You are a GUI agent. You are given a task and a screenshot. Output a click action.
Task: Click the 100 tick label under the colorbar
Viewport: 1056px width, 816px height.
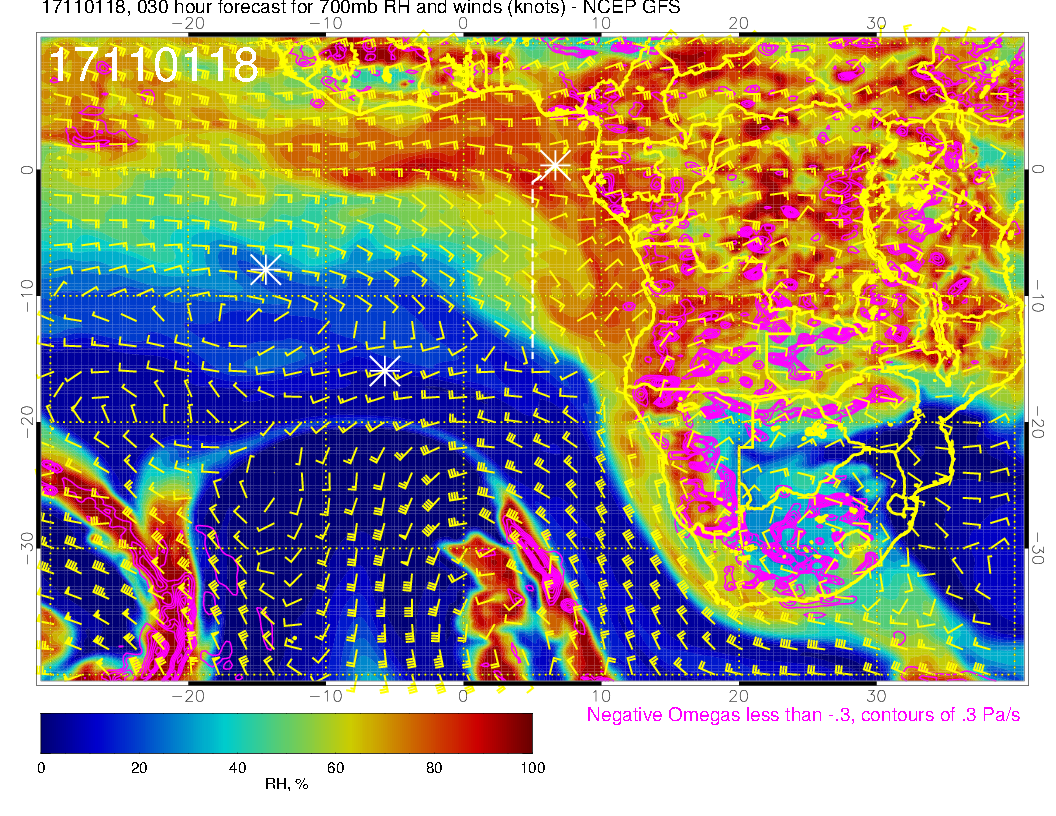pyautogui.click(x=532, y=768)
